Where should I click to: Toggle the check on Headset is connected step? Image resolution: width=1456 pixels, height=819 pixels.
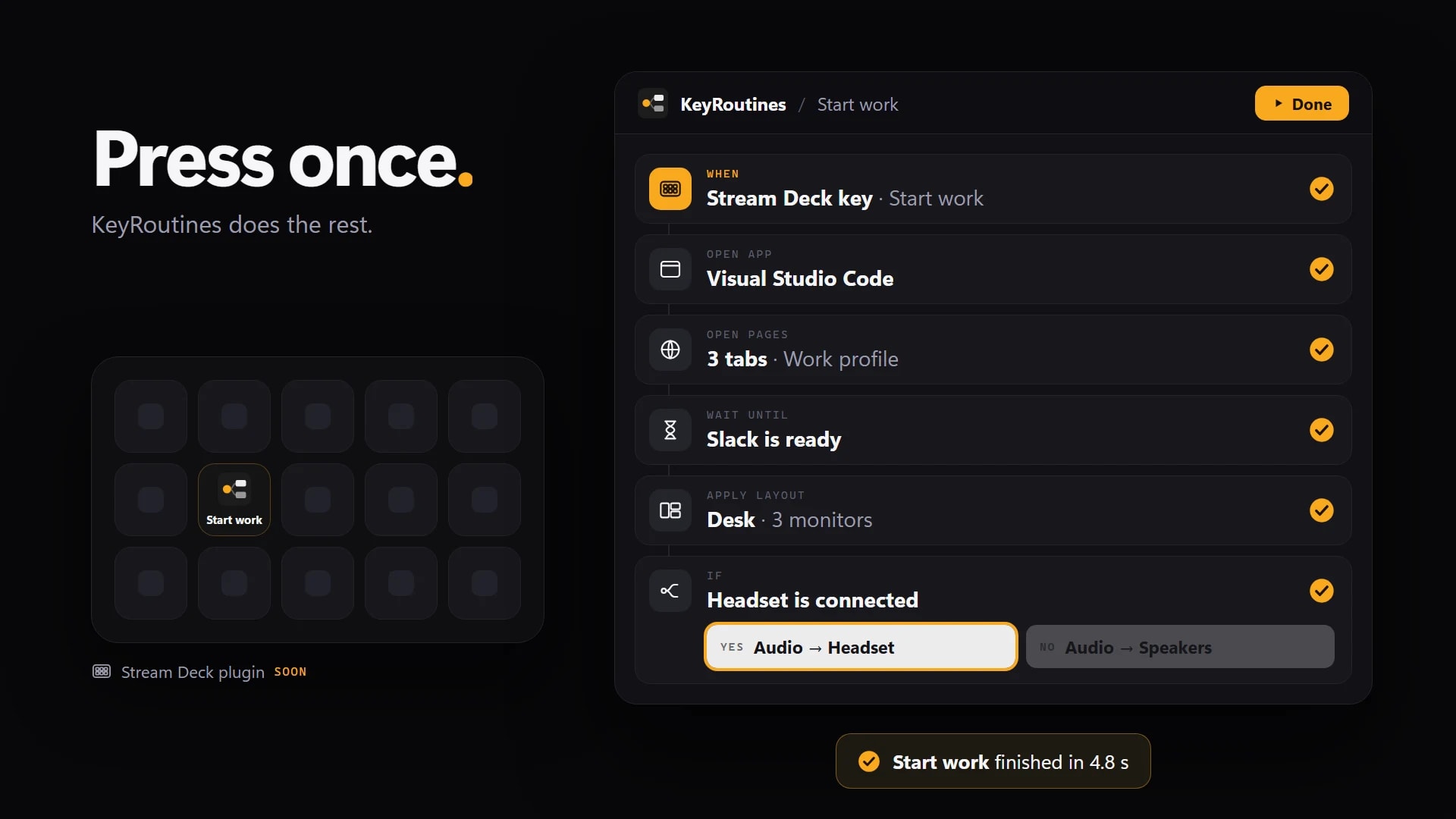point(1322,591)
